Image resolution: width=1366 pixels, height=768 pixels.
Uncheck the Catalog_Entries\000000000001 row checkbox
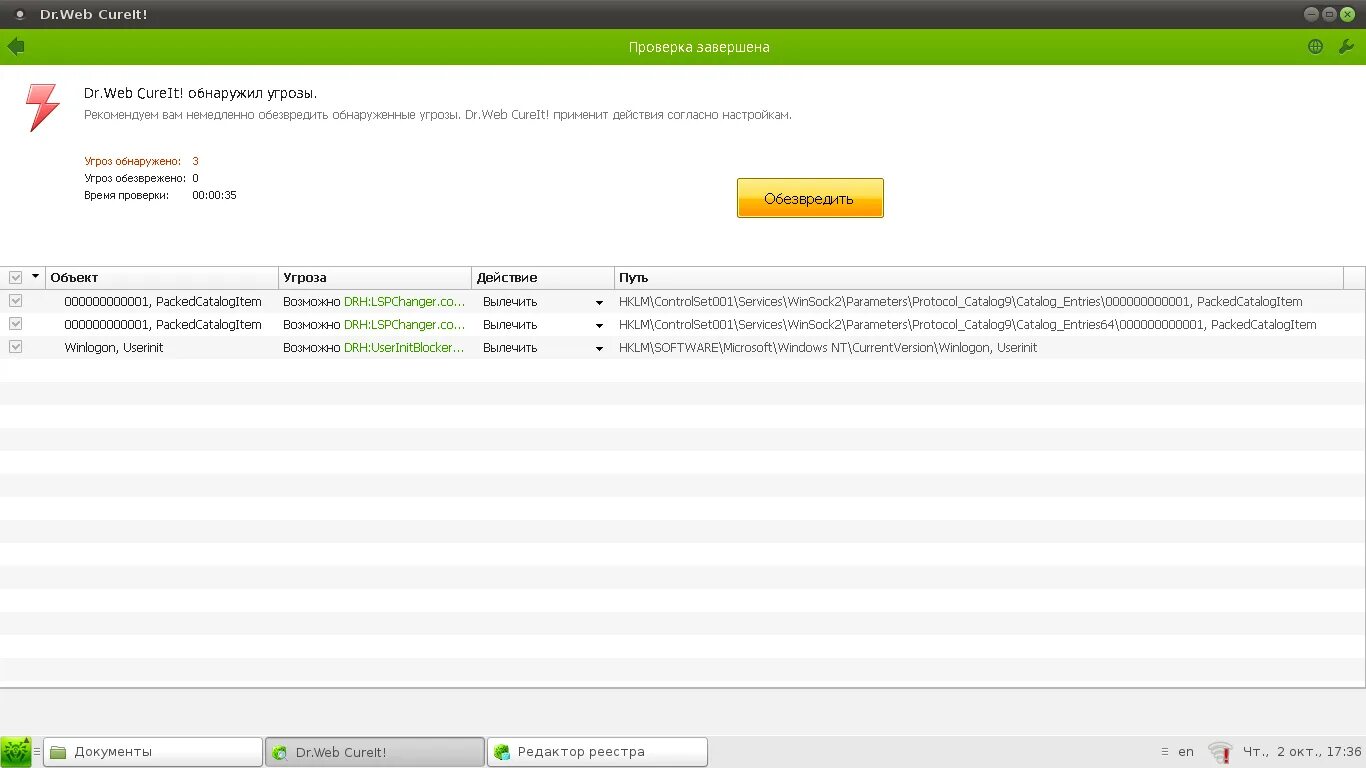[x=15, y=301]
